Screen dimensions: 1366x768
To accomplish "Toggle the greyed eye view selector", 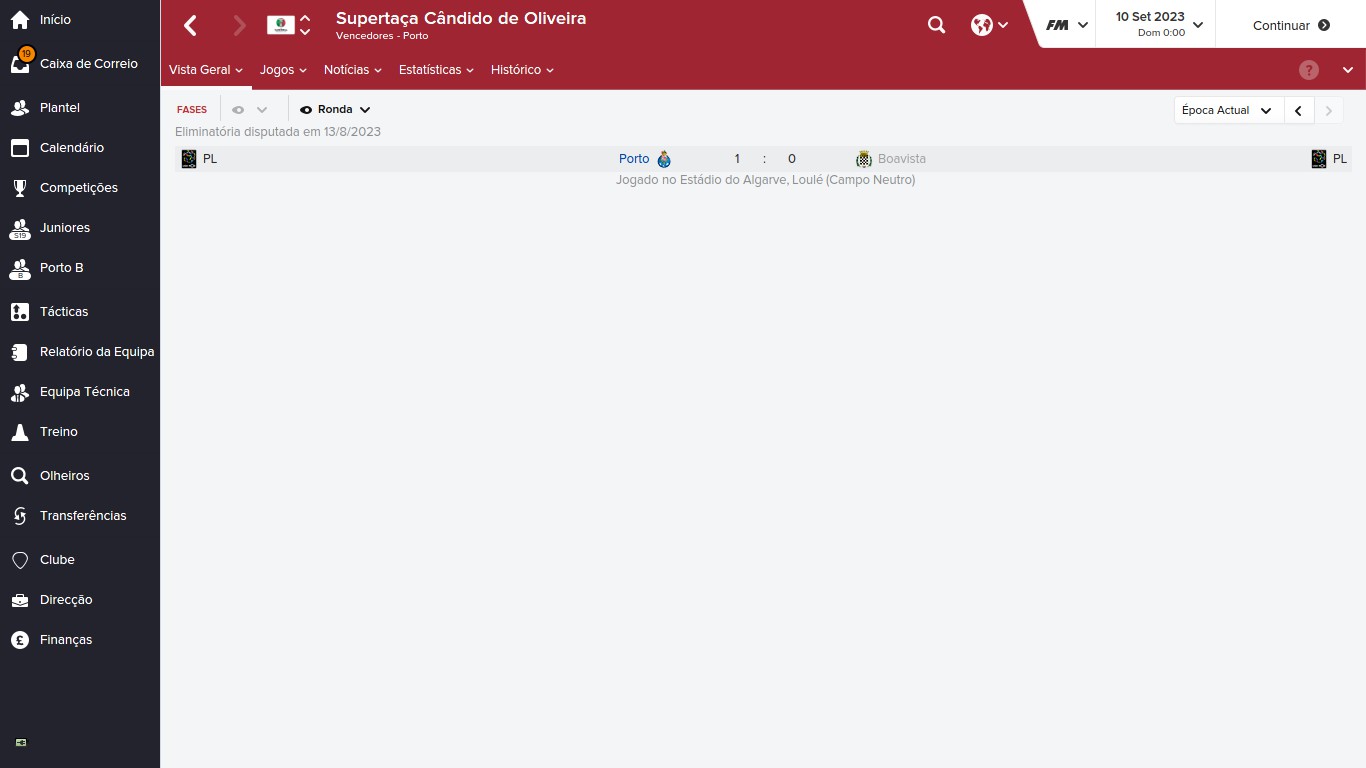I will 249,110.
